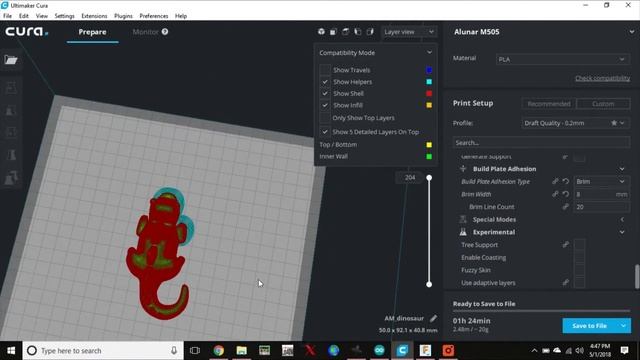Screen dimensions: 640x360
Task: Open the Draft Quality profile dropdown
Action: (575, 123)
